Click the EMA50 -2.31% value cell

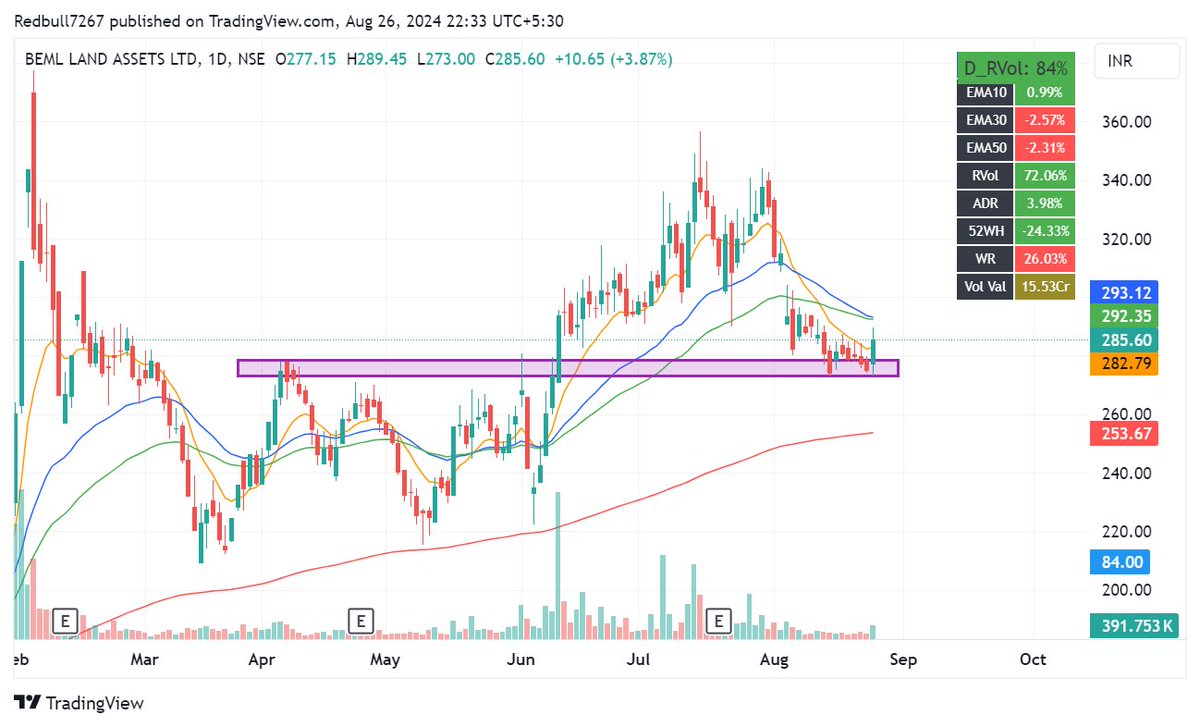(1043, 147)
